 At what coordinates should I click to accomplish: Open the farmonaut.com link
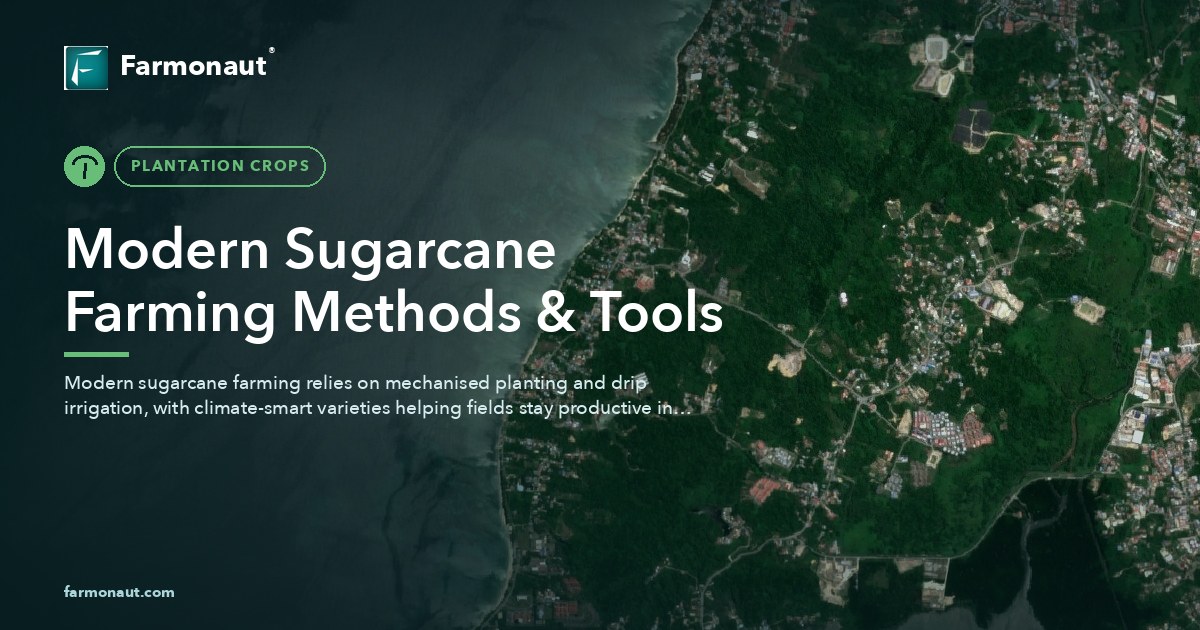pyautogui.click(x=119, y=592)
